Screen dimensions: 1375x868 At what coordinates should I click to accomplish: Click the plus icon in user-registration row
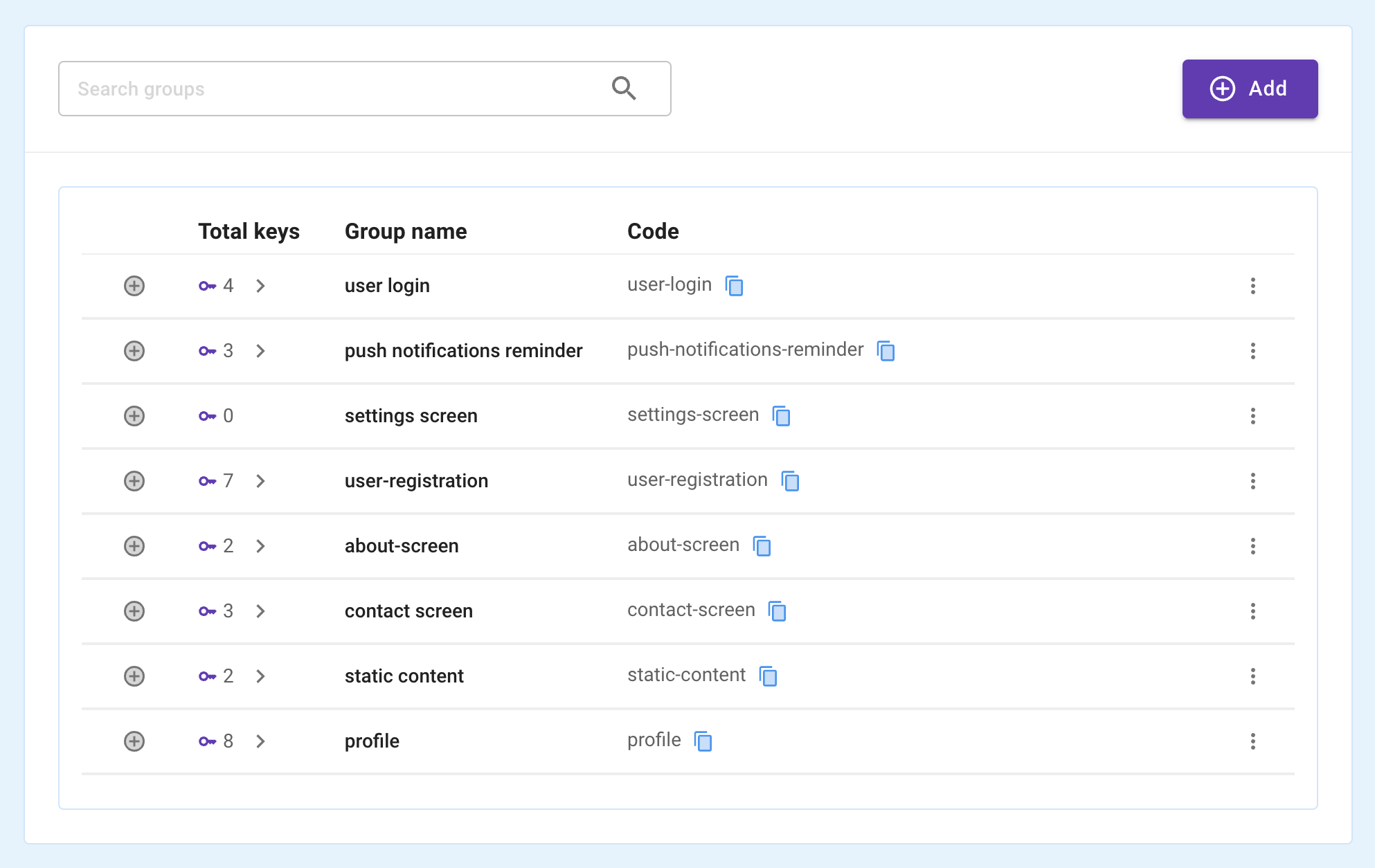tap(134, 481)
